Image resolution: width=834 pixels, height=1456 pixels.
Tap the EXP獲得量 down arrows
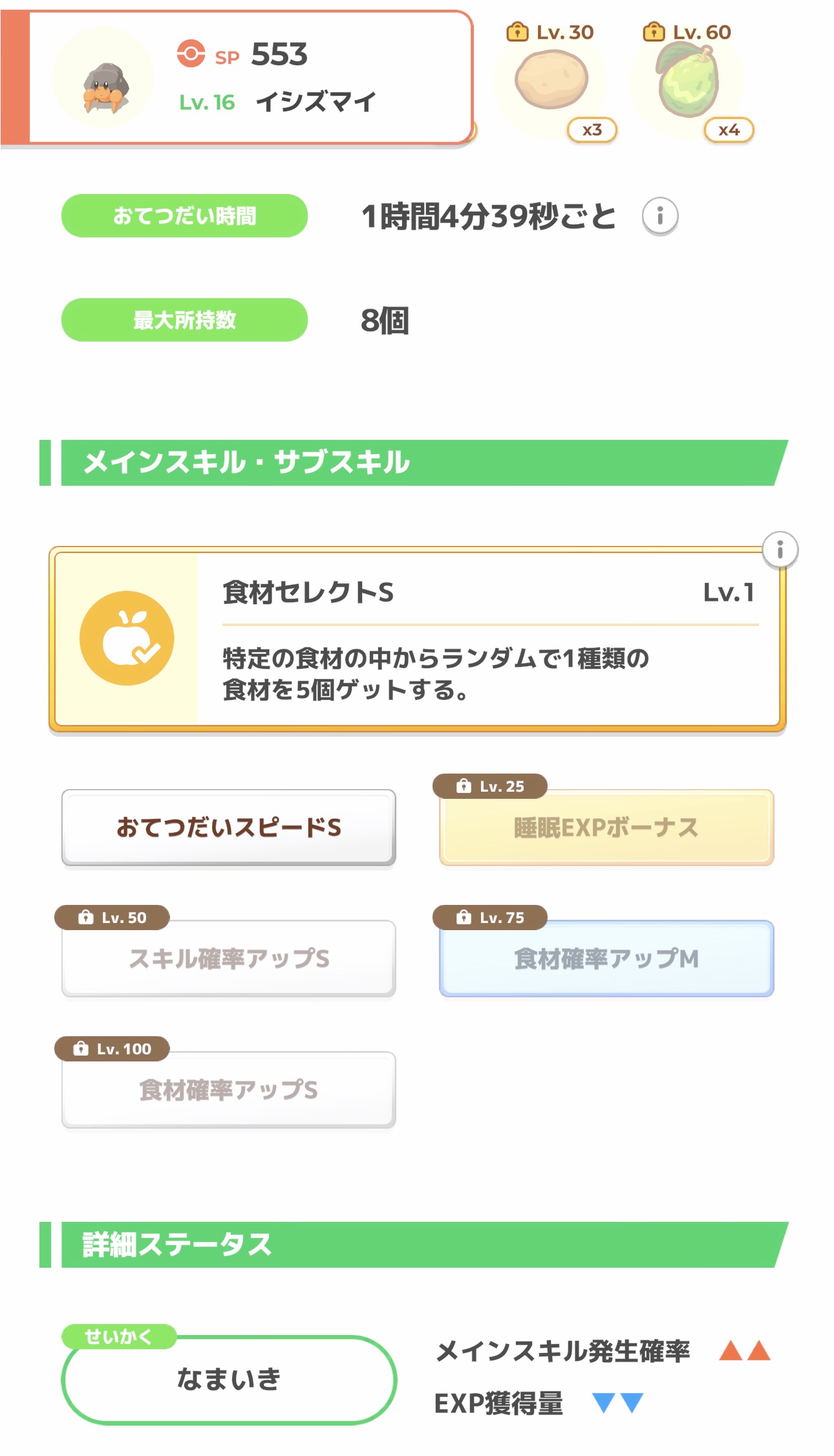[617, 1402]
